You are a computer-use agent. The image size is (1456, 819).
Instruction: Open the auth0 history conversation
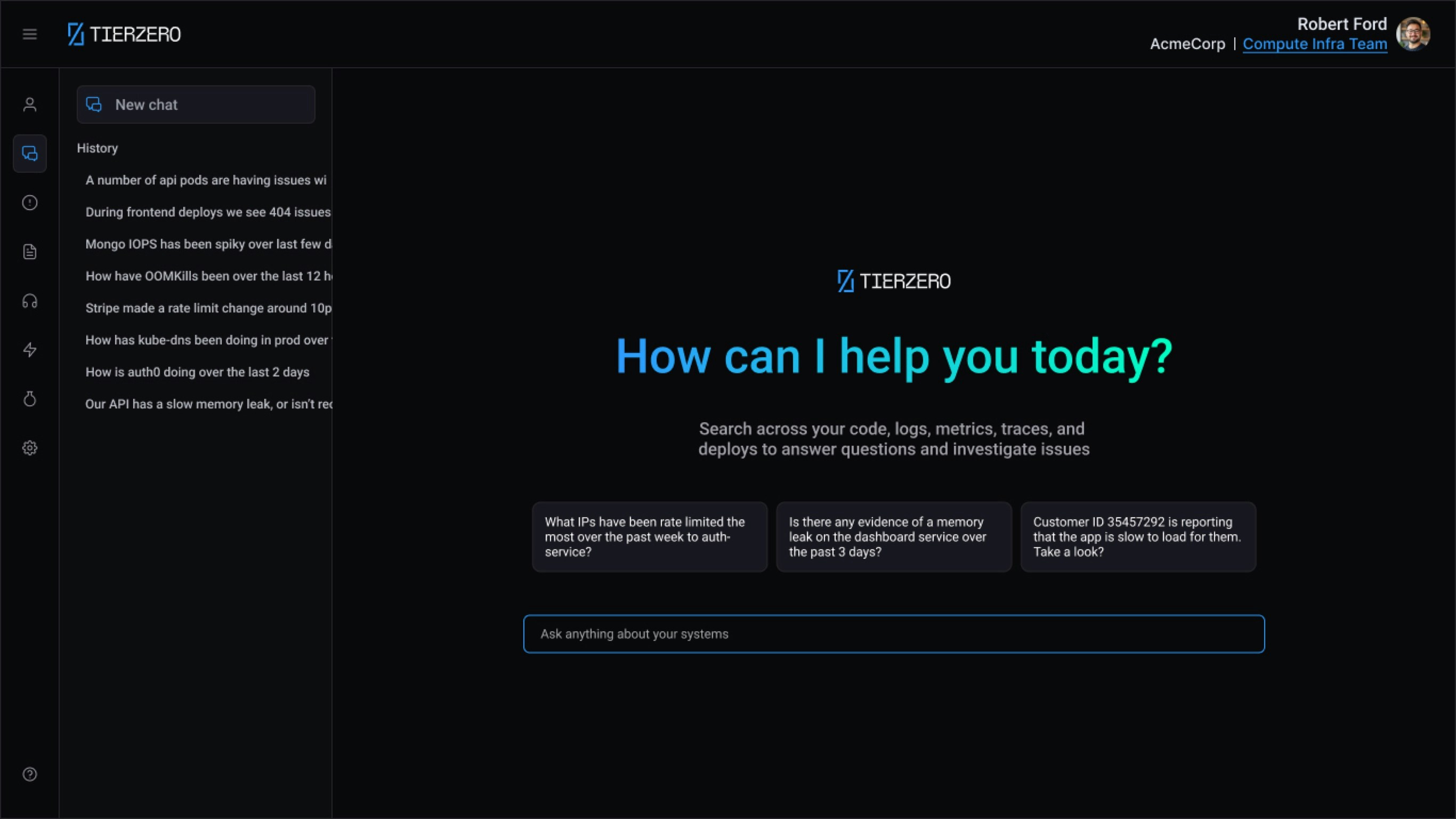pos(197,372)
